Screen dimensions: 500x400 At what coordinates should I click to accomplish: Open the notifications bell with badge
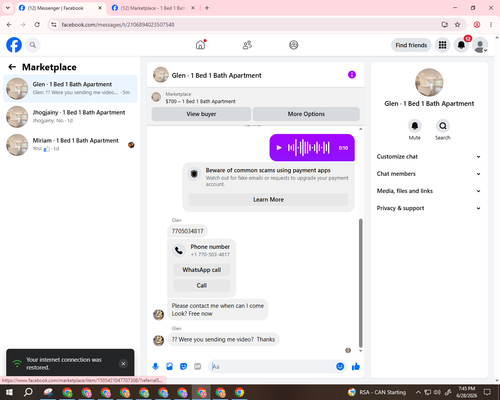coord(461,45)
